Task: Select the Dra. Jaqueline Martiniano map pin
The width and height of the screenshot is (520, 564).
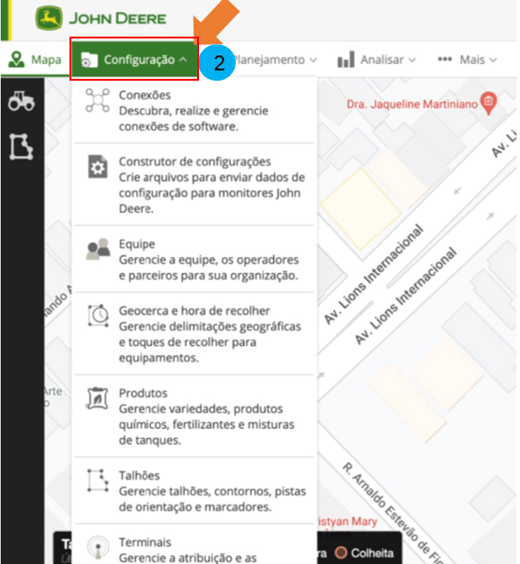Action: (x=488, y=103)
